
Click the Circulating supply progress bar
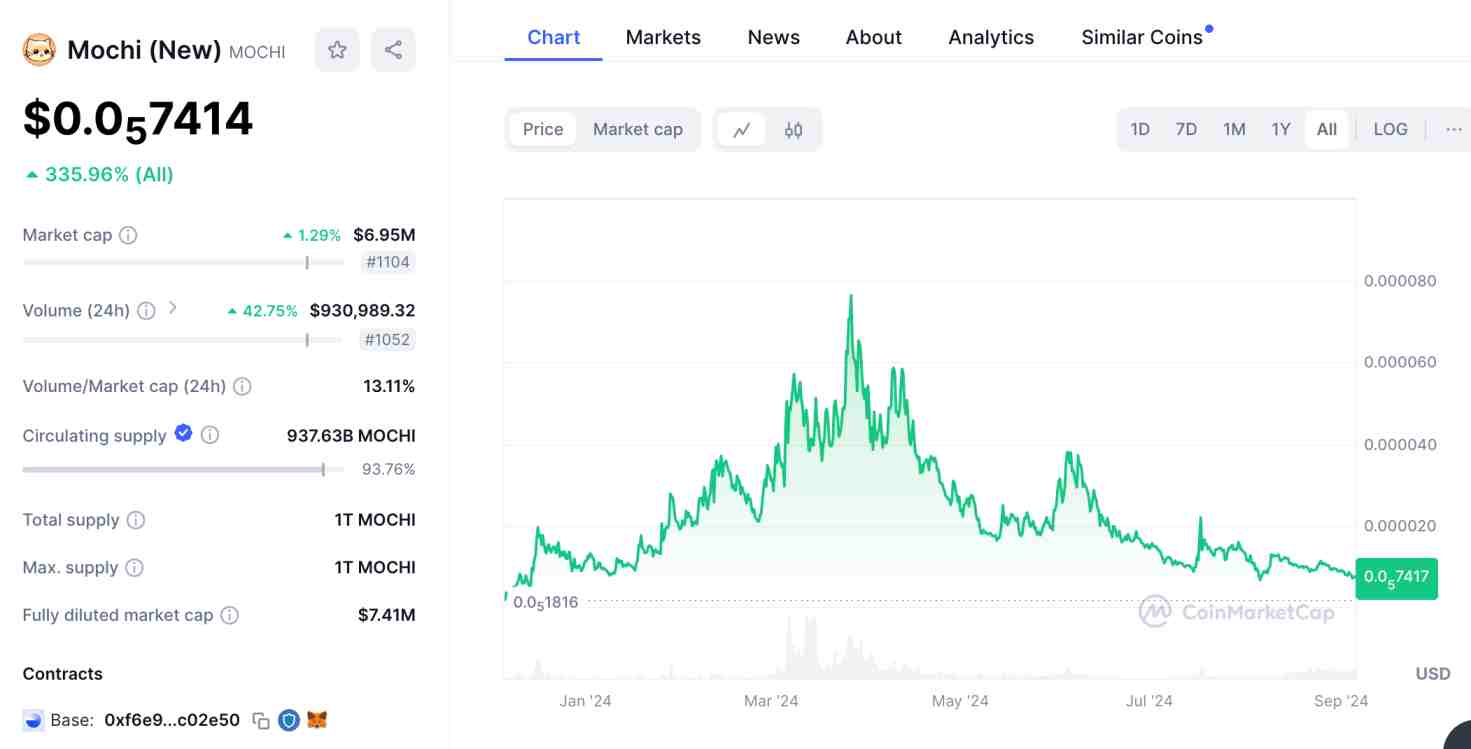point(183,469)
